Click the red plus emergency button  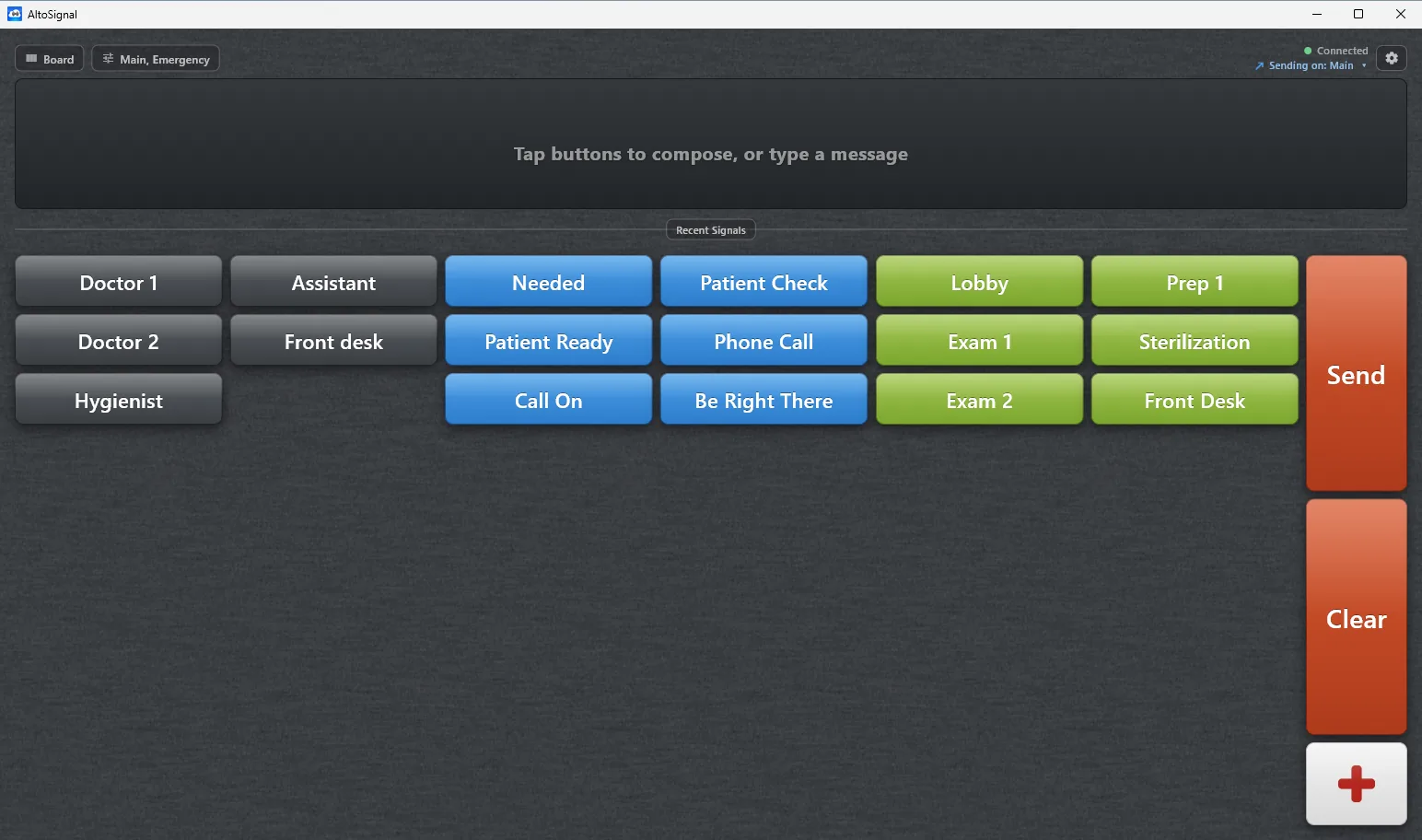1356,784
